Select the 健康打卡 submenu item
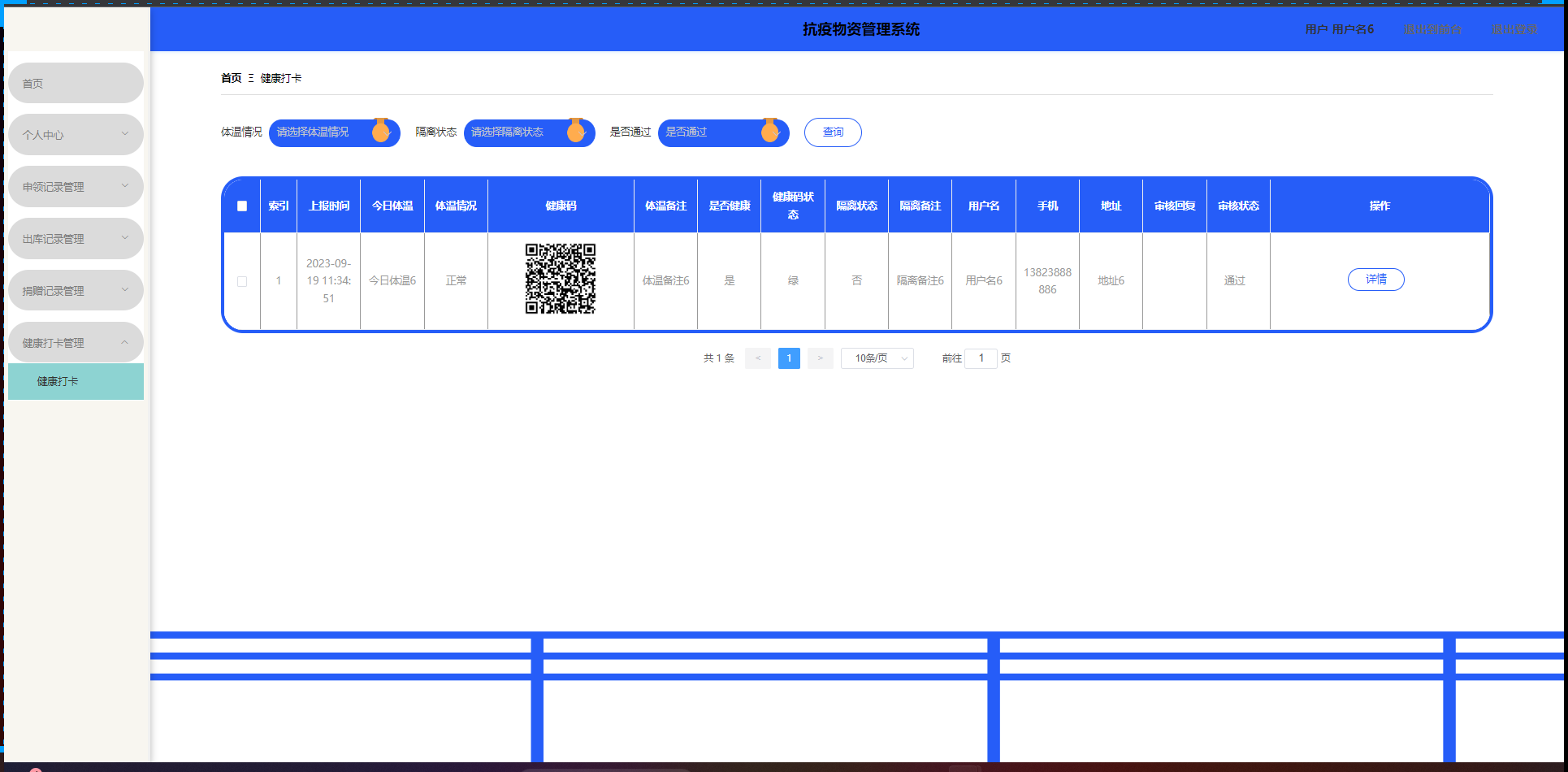This screenshot has width=1568, height=772. [x=76, y=381]
